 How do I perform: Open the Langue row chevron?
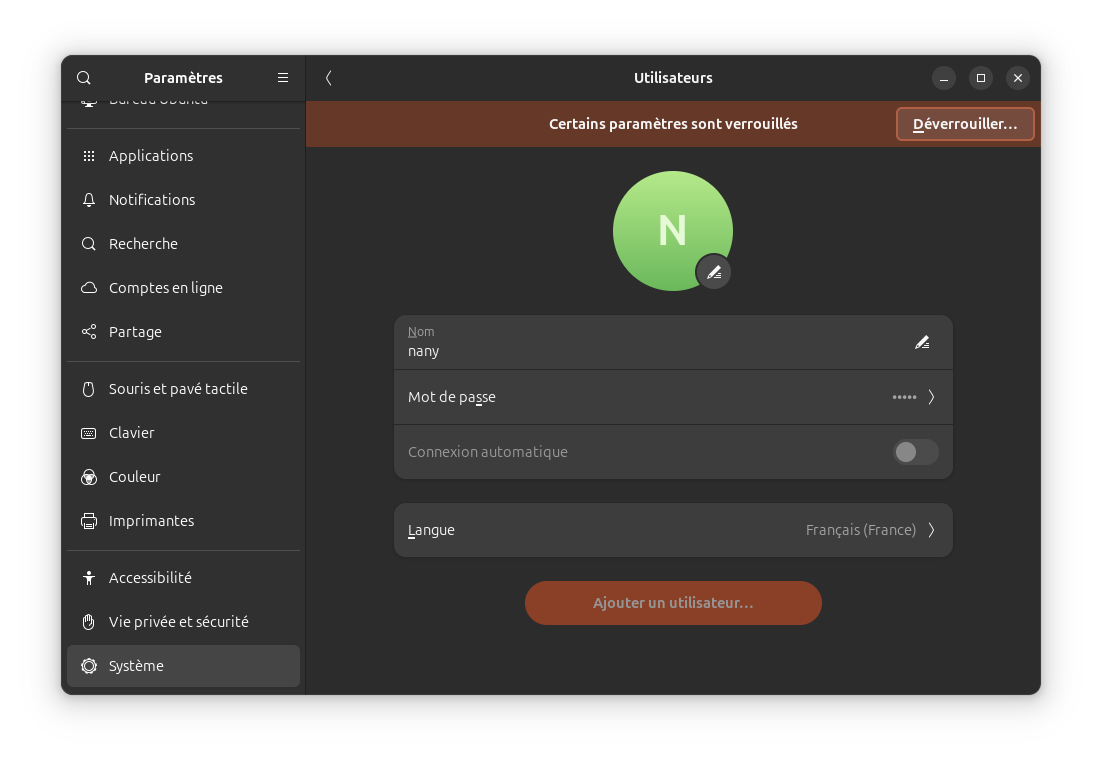click(931, 530)
